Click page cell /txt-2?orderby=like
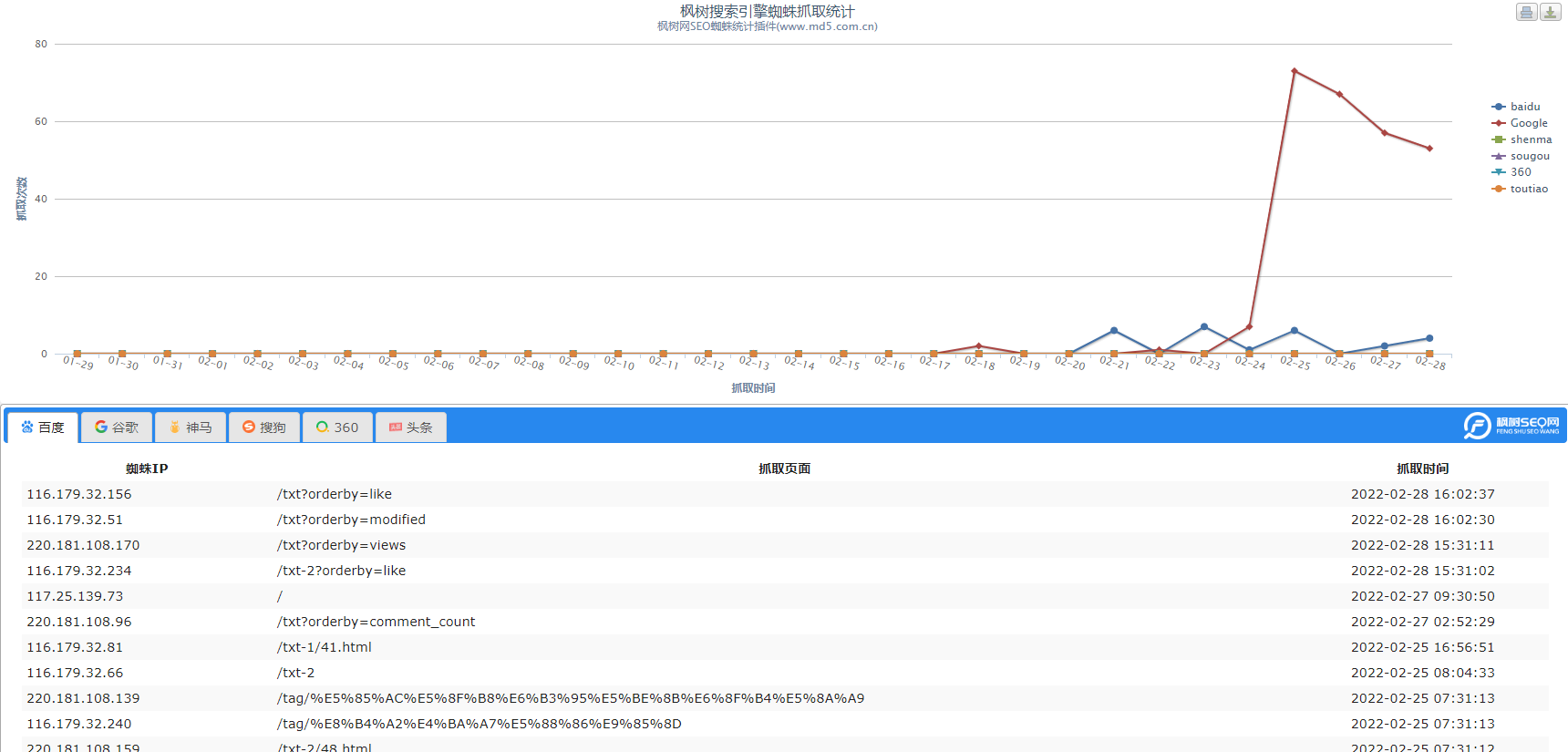Screen dimensions: 1568x752 pos(342,571)
